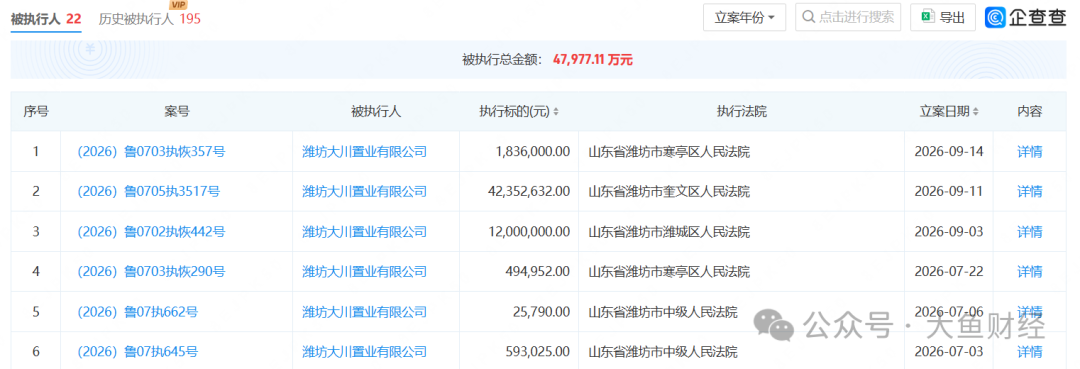Open case (2026)鲁0703执恢357号
Viewport: 1080px width, 369px height.
click(152, 152)
